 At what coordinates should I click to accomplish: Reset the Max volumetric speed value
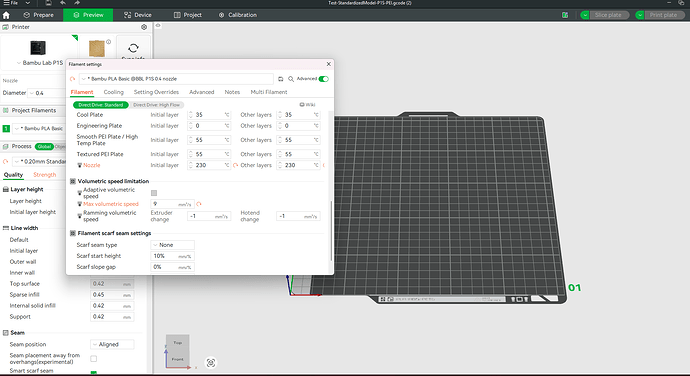(x=199, y=204)
